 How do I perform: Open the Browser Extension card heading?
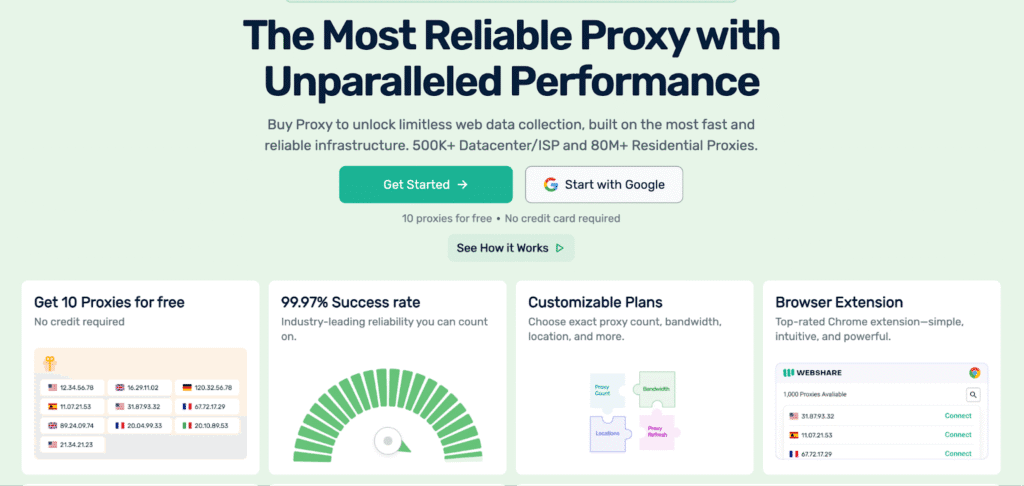coord(839,302)
